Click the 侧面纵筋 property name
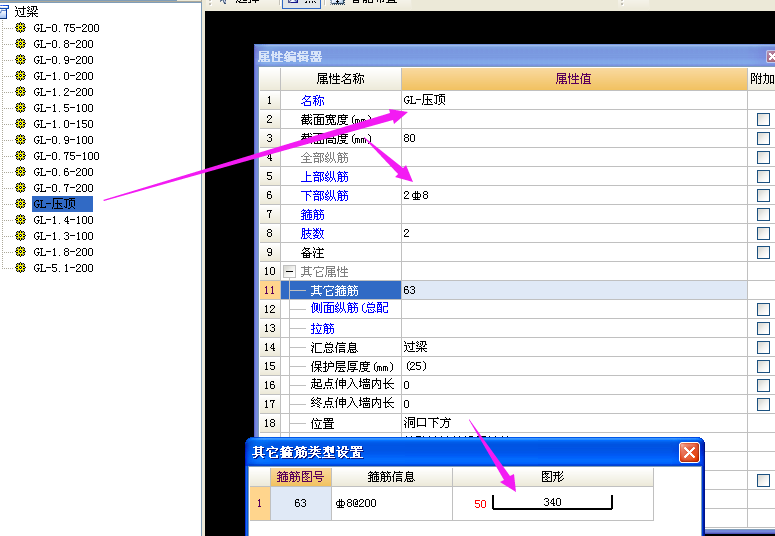 coord(349,308)
